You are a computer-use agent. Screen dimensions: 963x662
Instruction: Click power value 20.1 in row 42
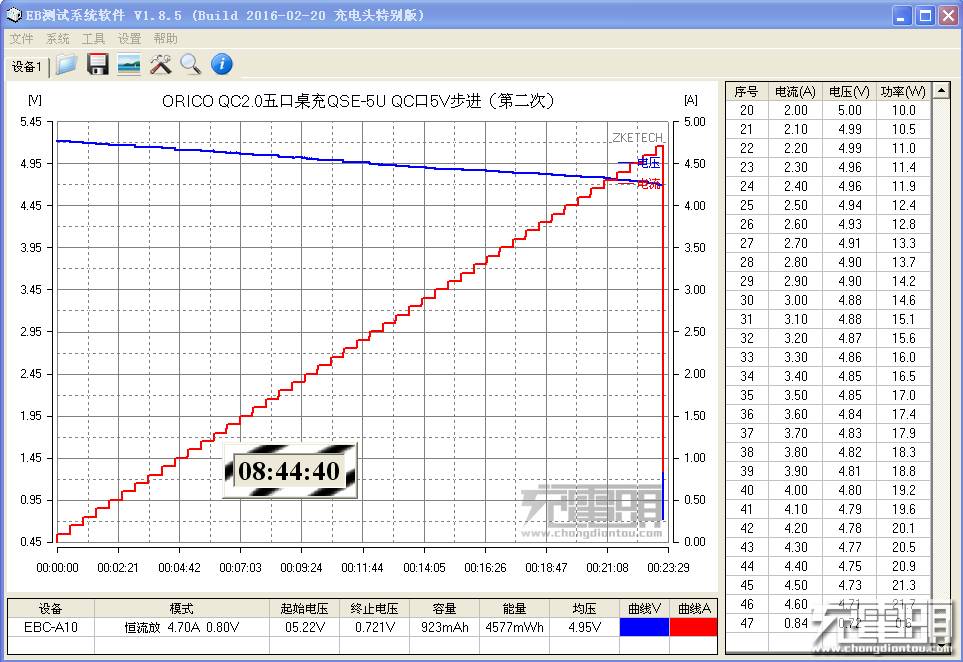point(903,528)
